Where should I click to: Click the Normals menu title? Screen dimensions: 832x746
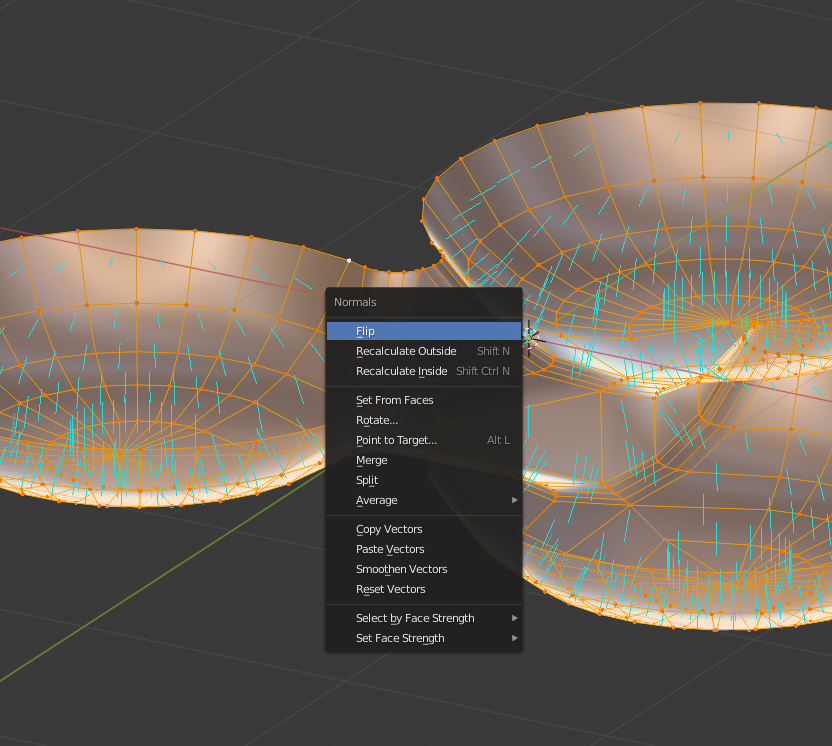click(x=355, y=302)
